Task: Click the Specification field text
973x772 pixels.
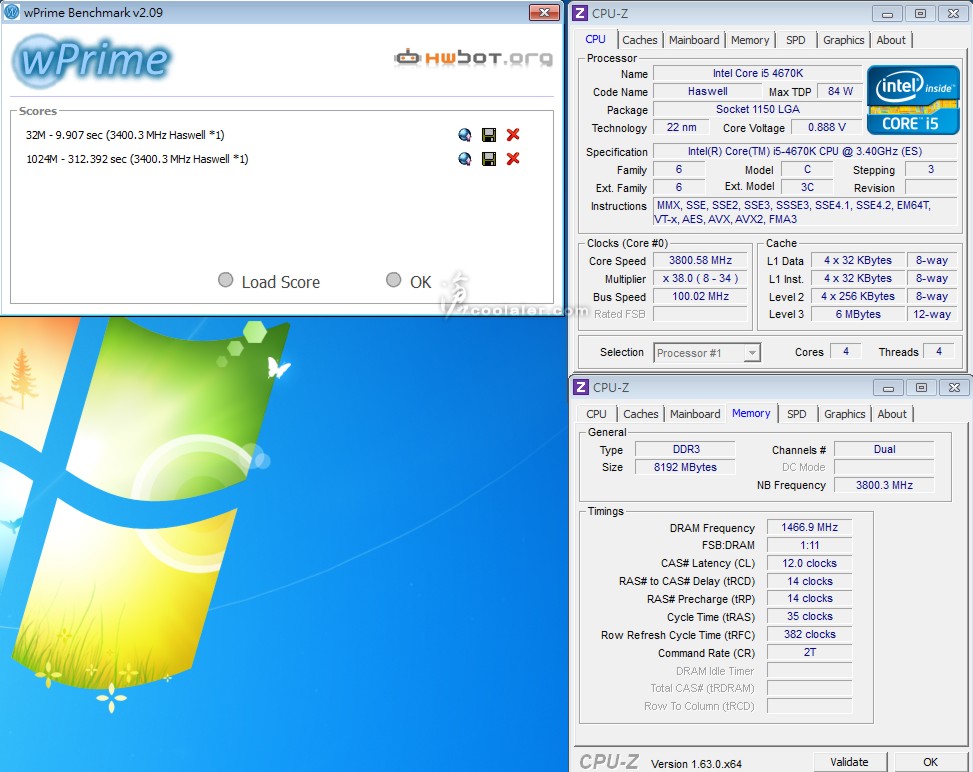Action: pos(805,151)
